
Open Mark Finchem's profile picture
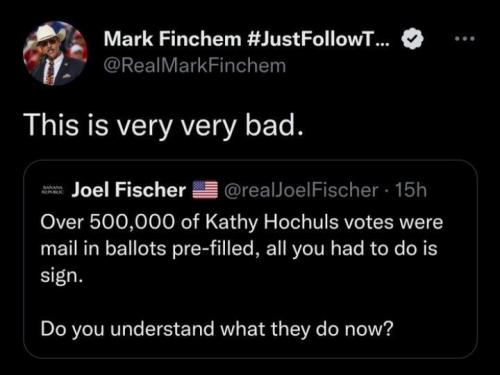pyautogui.click(x=55, y=53)
